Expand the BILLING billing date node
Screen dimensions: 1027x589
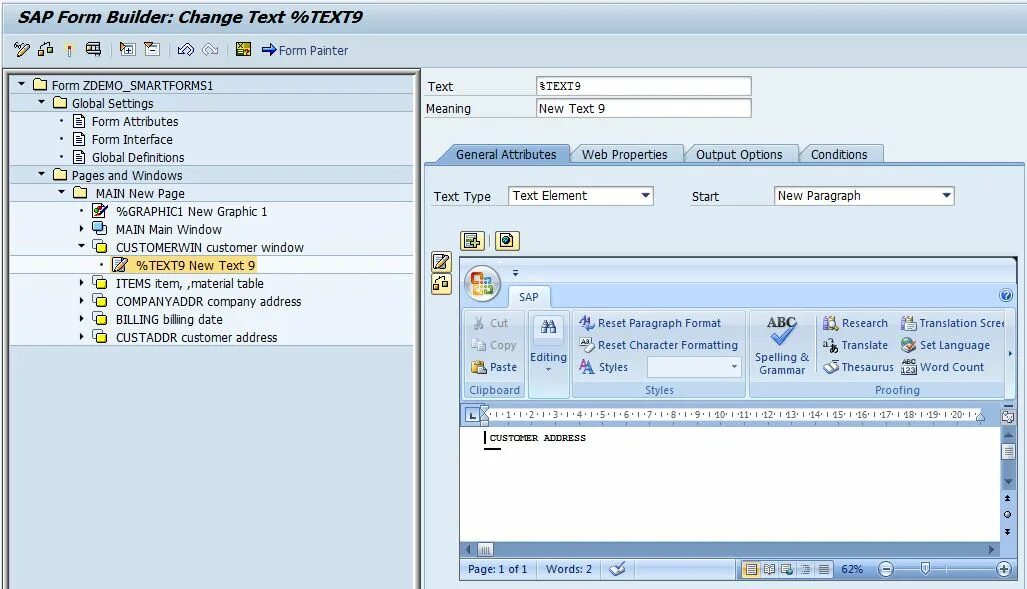tap(81, 318)
